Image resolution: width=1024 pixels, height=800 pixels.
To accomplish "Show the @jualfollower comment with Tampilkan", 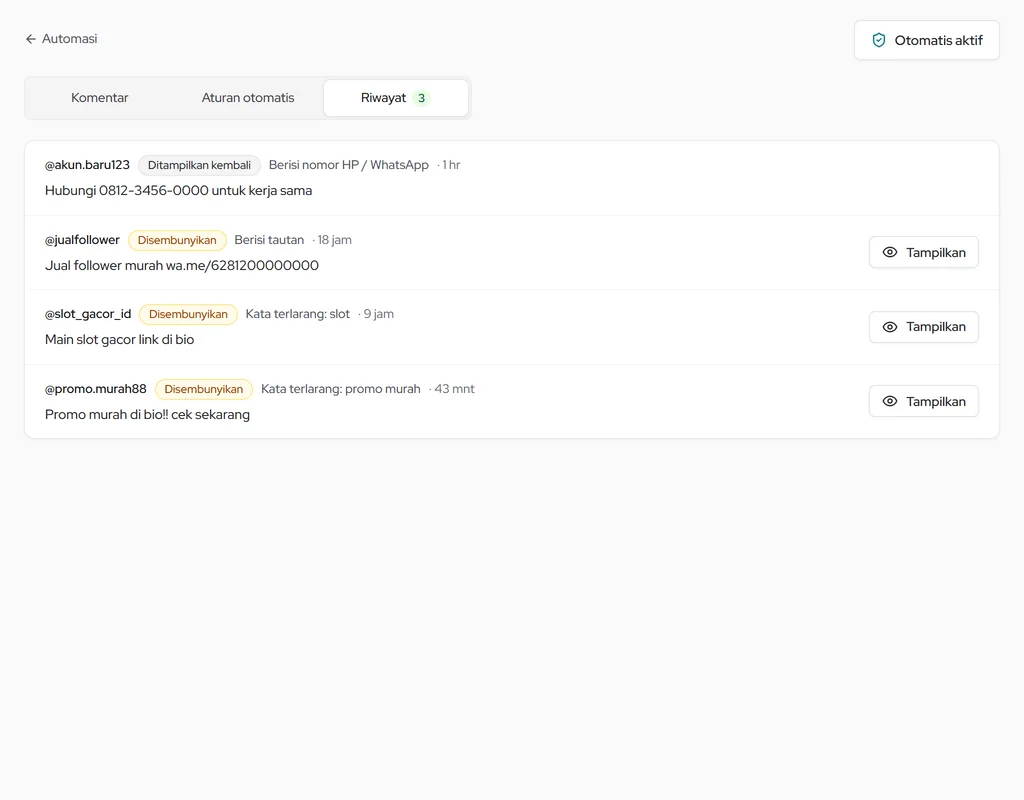I will click(923, 252).
